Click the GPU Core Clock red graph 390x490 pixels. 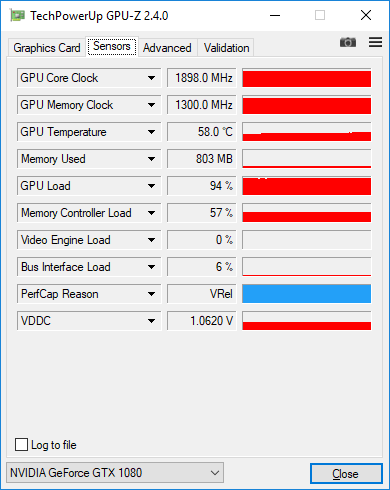(306, 78)
